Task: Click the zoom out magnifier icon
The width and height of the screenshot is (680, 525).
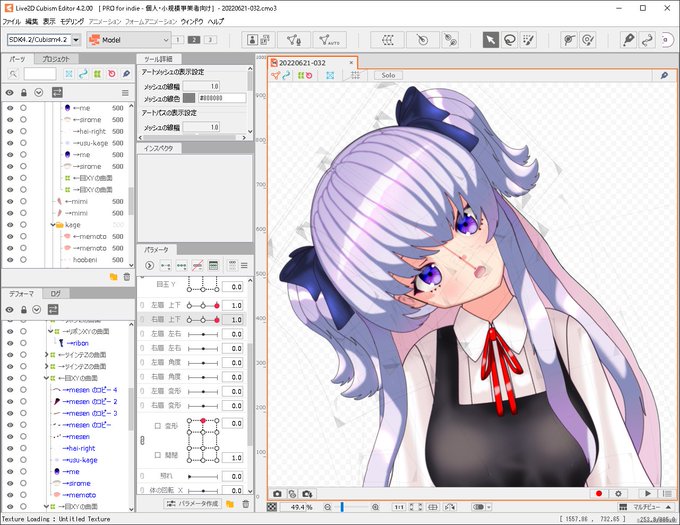Action: click(x=327, y=507)
